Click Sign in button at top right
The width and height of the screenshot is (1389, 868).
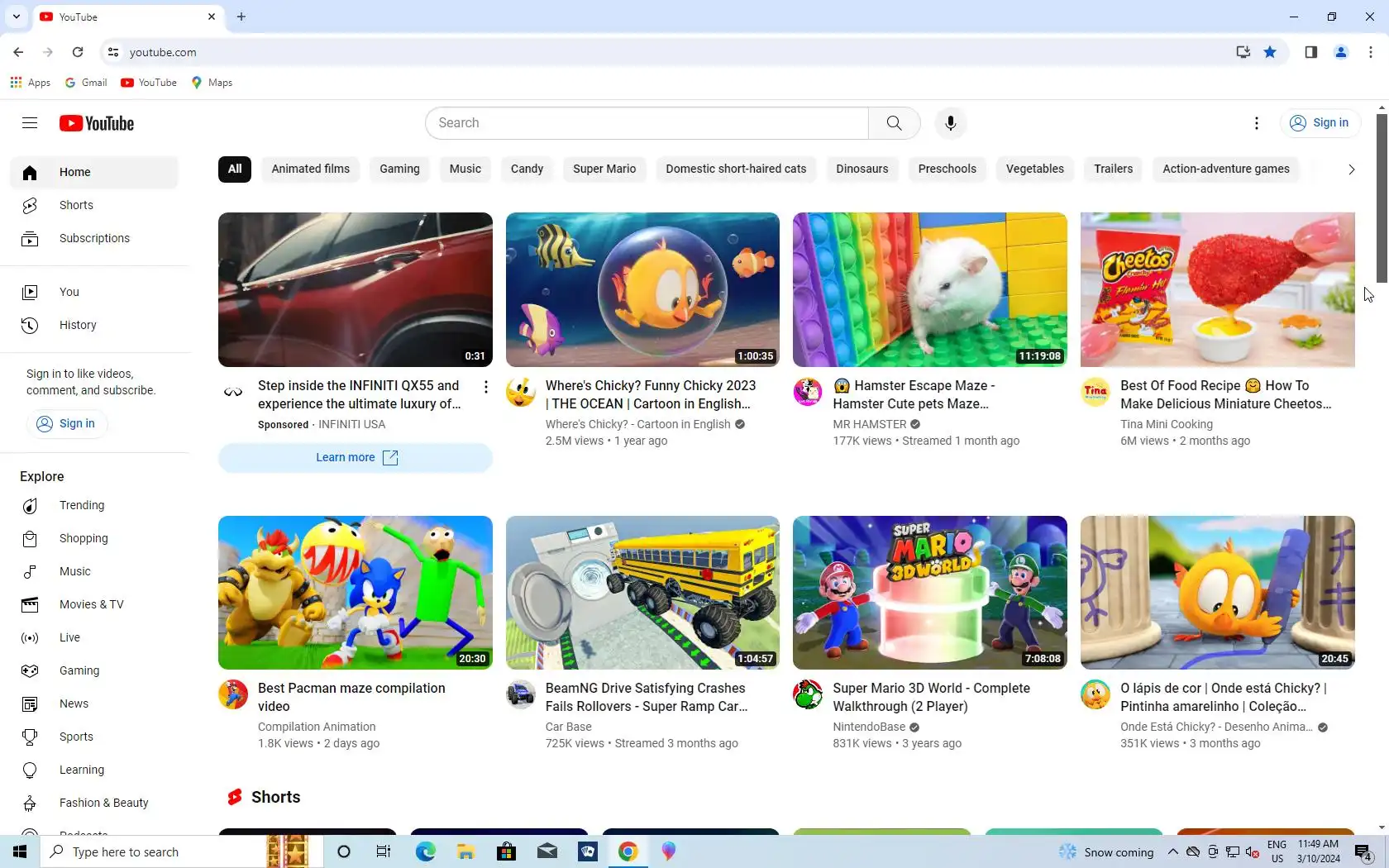(x=1320, y=123)
